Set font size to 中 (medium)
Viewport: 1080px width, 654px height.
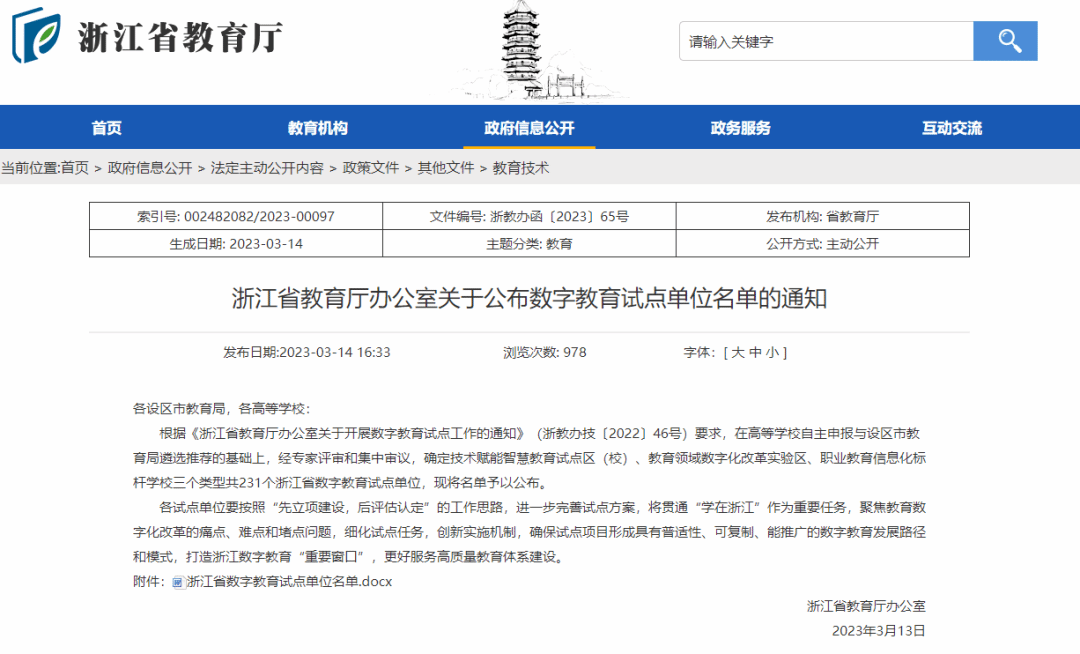pyautogui.click(x=756, y=352)
